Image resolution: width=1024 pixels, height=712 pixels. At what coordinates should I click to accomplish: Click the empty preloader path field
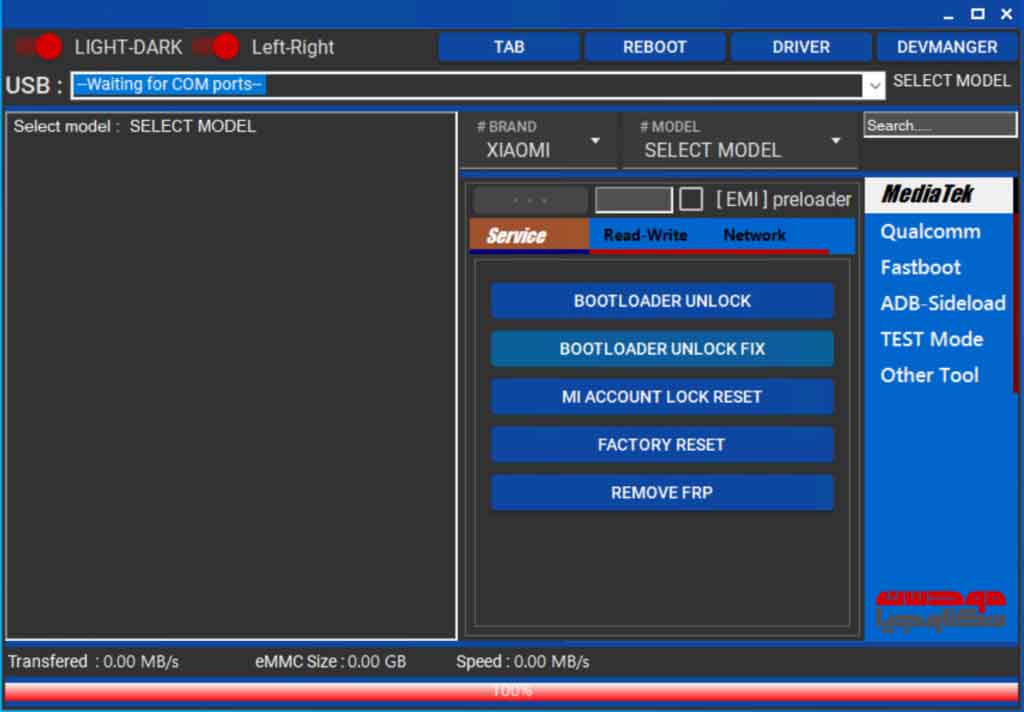633,200
